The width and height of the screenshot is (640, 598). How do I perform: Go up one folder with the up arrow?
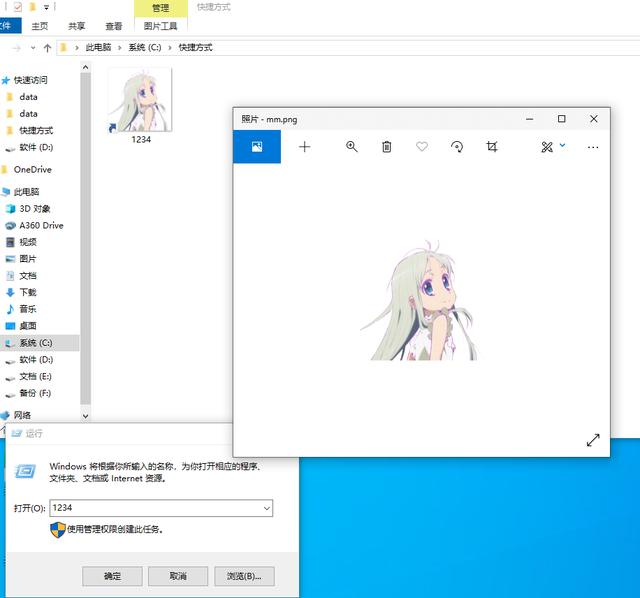47,48
